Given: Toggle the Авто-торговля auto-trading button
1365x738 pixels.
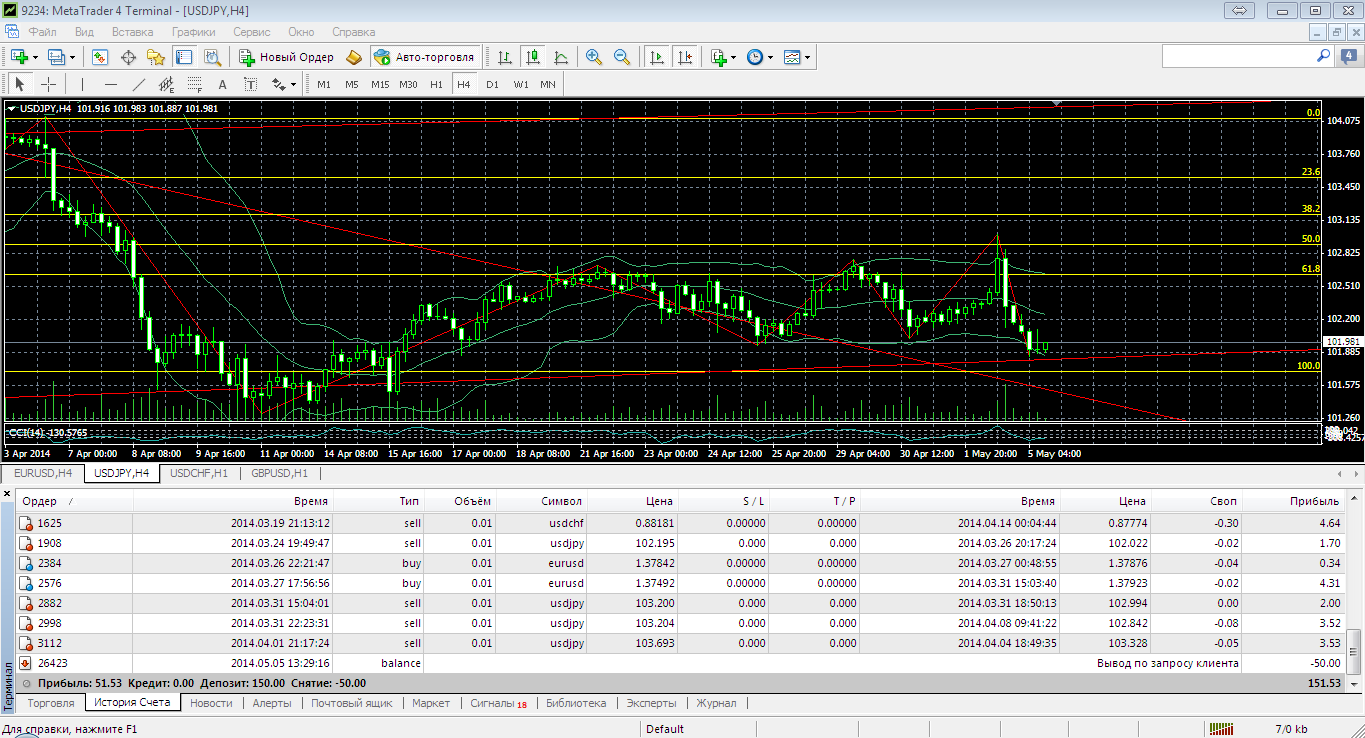Looking at the screenshot, I should [x=424, y=57].
